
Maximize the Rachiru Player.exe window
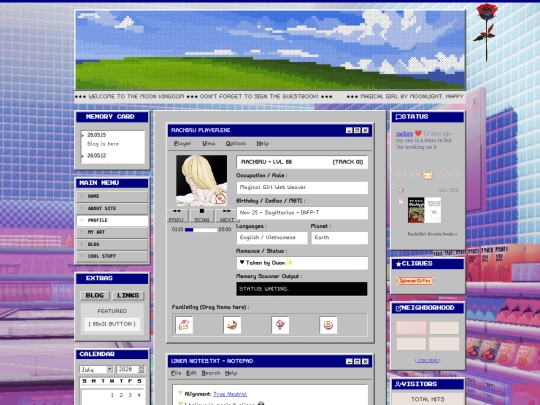tap(357, 130)
